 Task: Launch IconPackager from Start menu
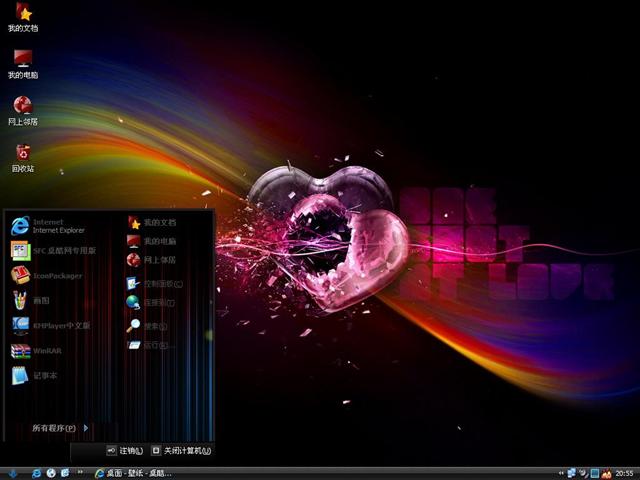47,276
